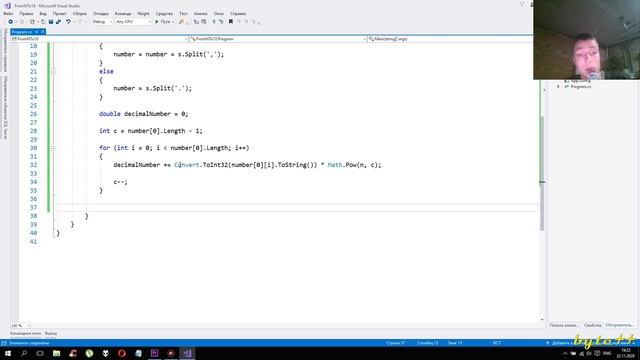Click the Save All toolbar icon
Viewport: 640px width, 360px height.
point(58,22)
